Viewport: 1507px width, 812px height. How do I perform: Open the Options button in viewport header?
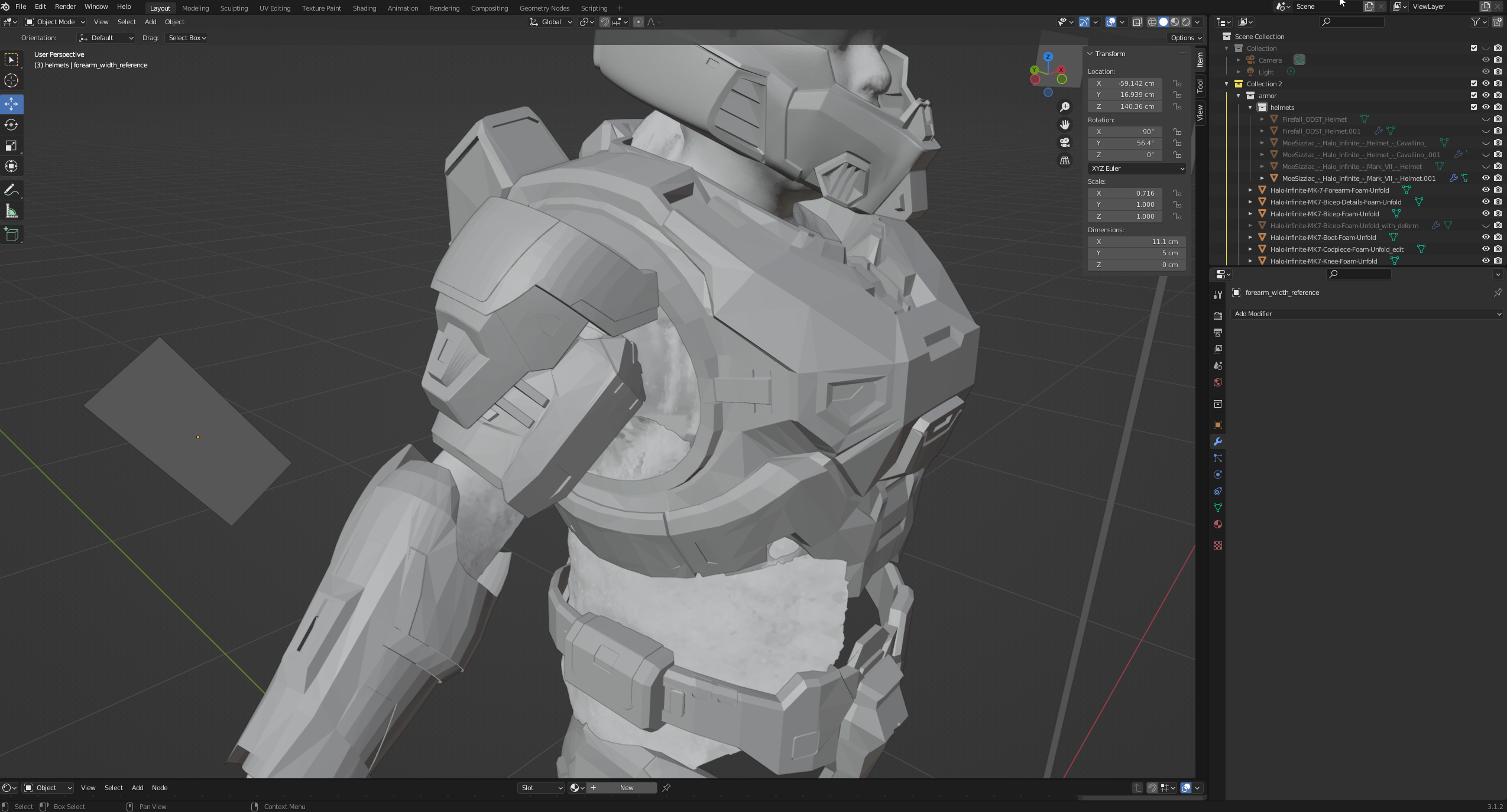1185,38
